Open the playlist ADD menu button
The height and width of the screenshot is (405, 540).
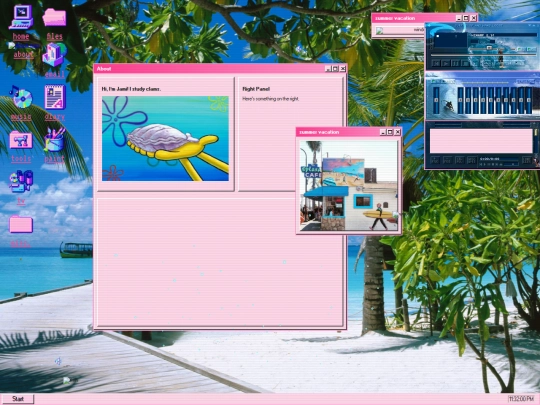click(x=435, y=160)
